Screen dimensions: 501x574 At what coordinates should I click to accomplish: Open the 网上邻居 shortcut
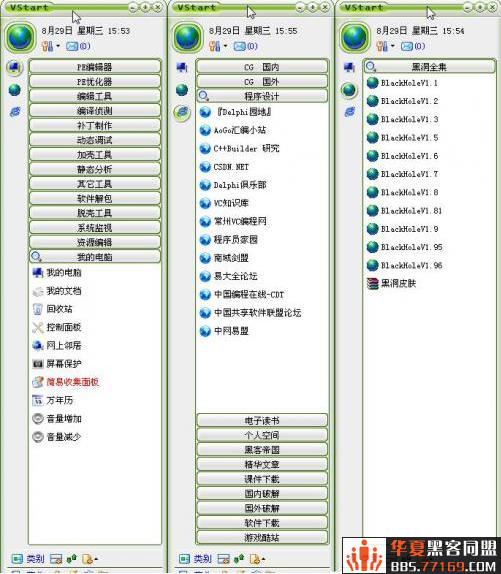[57, 346]
